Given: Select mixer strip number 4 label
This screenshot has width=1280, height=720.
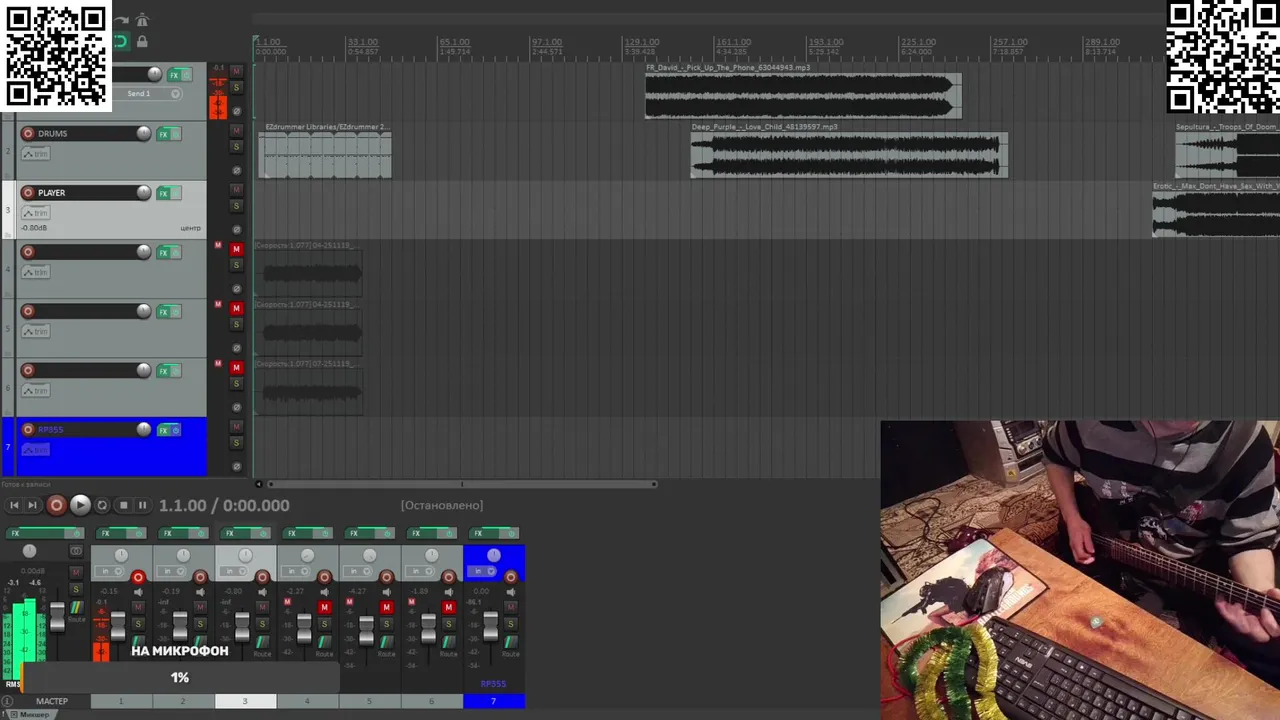Looking at the screenshot, I should [x=307, y=701].
